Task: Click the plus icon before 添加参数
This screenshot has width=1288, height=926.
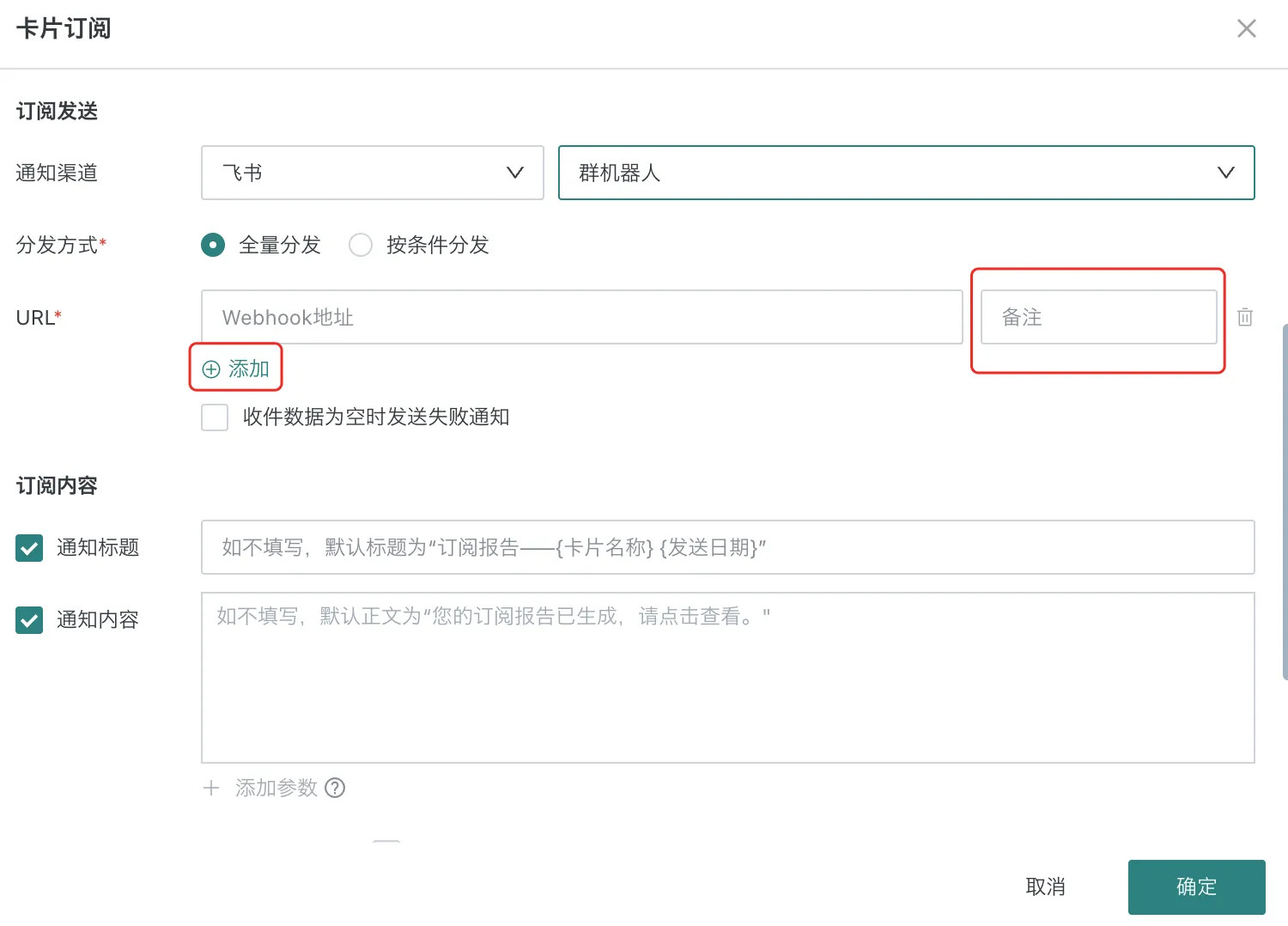Action: pyautogui.click(x=211, y=788)
